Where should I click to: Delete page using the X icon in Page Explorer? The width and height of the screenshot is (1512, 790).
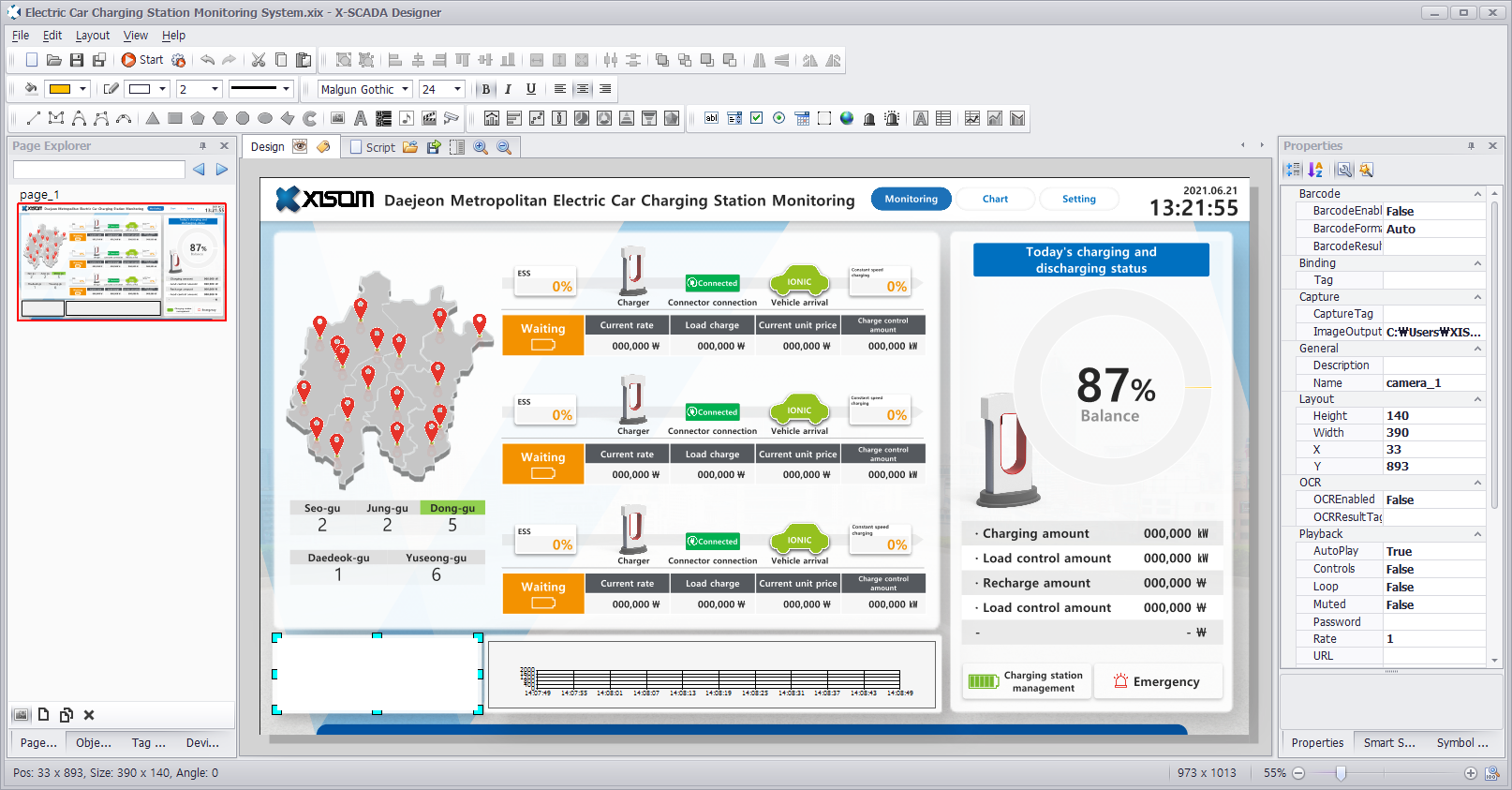[x=89, y=715]
